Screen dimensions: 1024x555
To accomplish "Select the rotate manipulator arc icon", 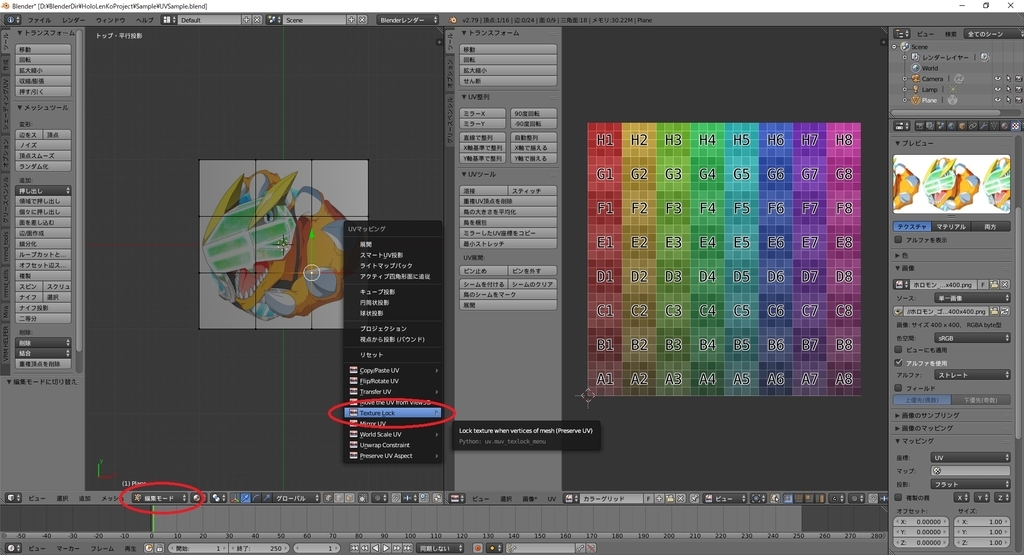I will 256,498.
